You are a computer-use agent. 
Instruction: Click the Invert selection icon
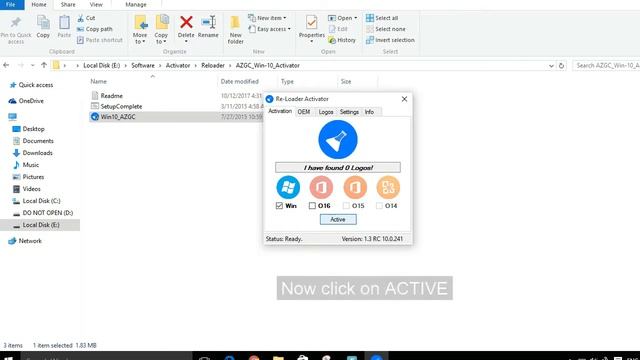(x=370, y=40)
